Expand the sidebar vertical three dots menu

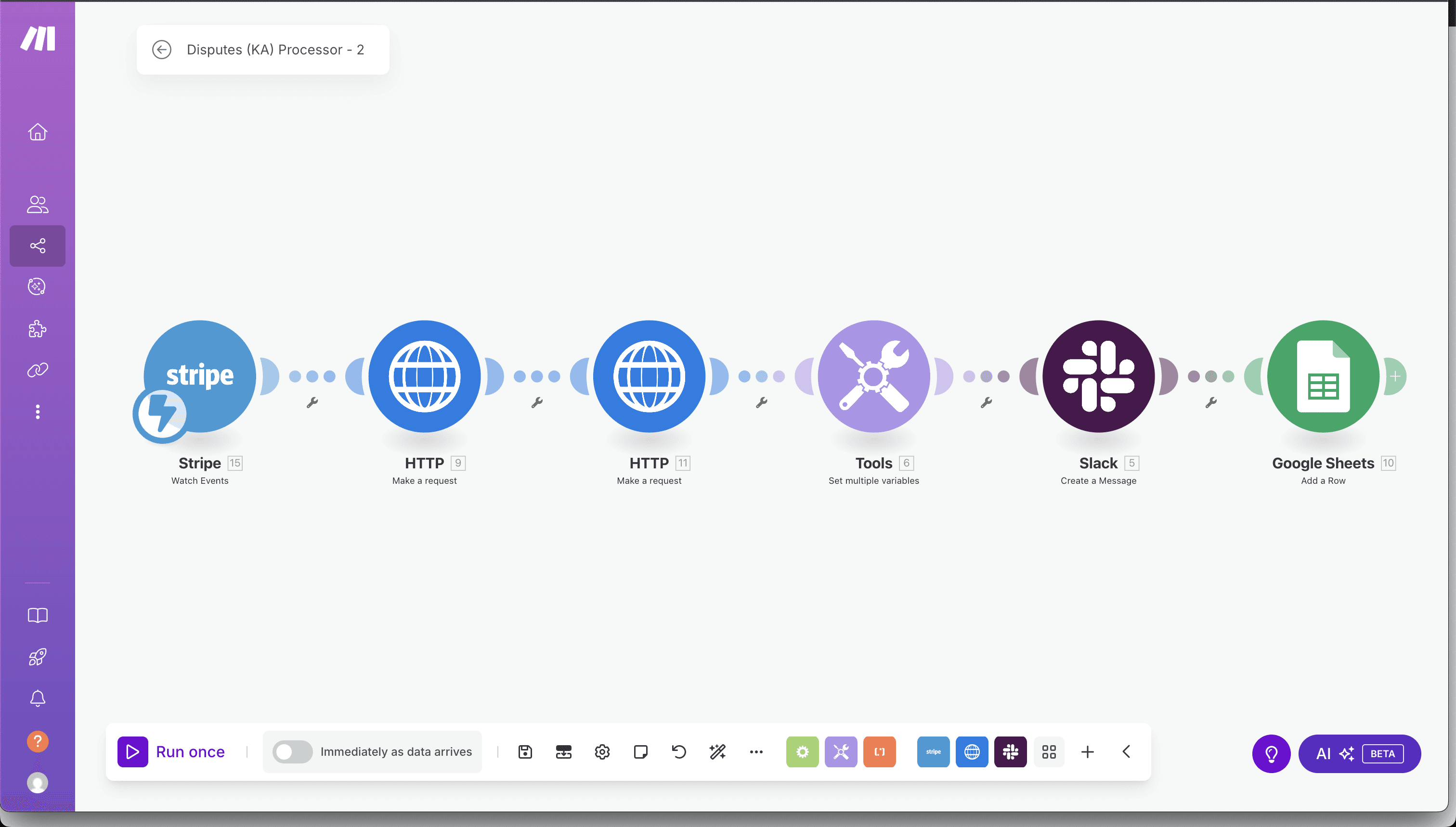tap(38, 412)
